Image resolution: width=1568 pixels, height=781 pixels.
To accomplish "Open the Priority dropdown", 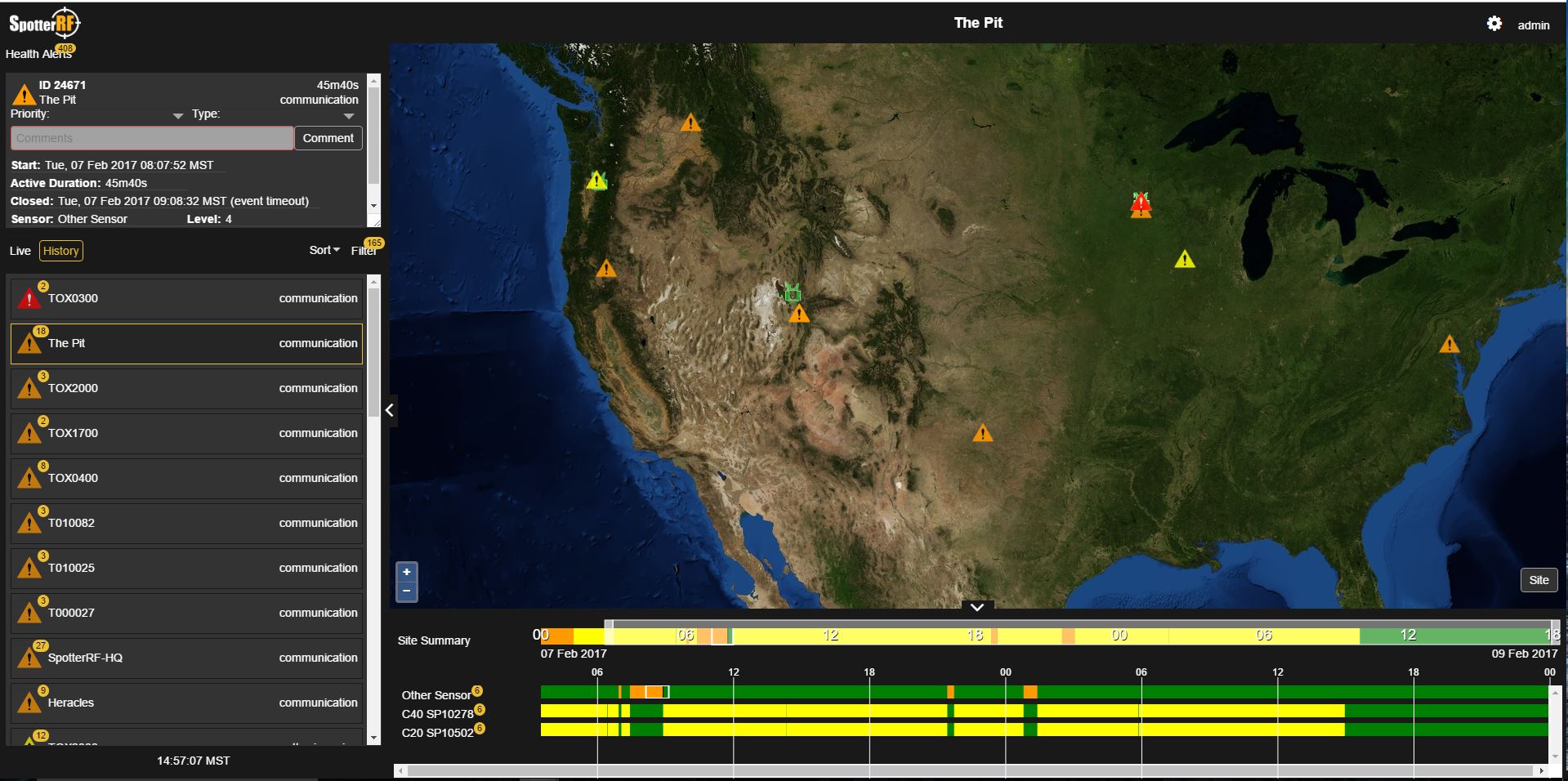I will [177, 116].
